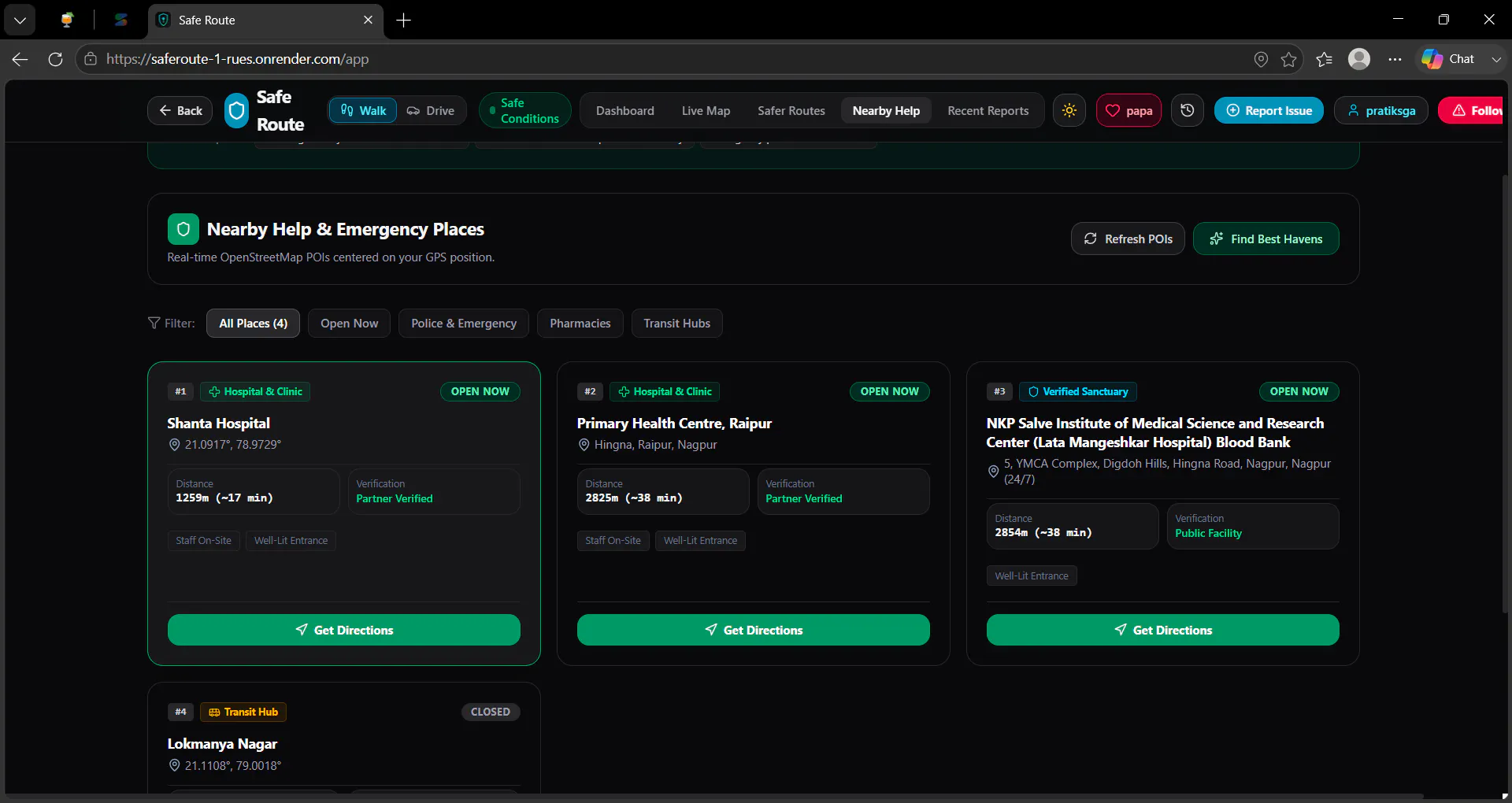Click the page vertical scrollbar
Image resolution: width=1512 pixels, height=803 pixels.
coord(1506,394)
